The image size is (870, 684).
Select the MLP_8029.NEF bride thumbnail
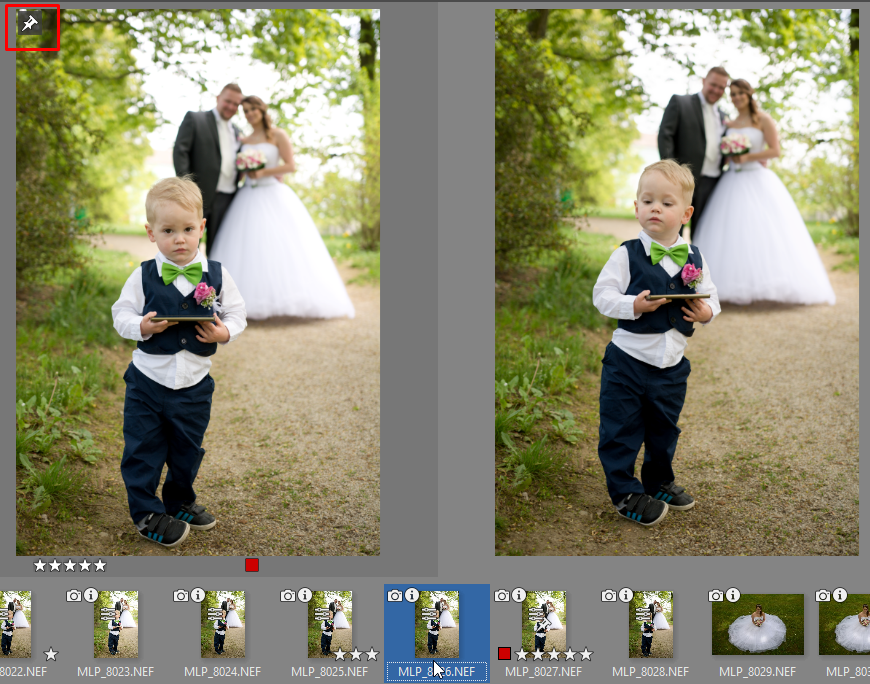point(757,624)
